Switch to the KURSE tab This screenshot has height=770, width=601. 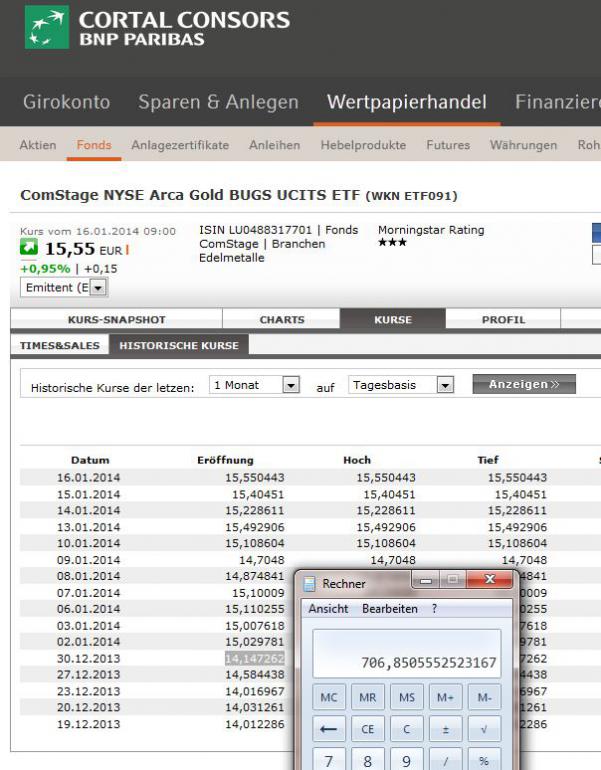393,319
